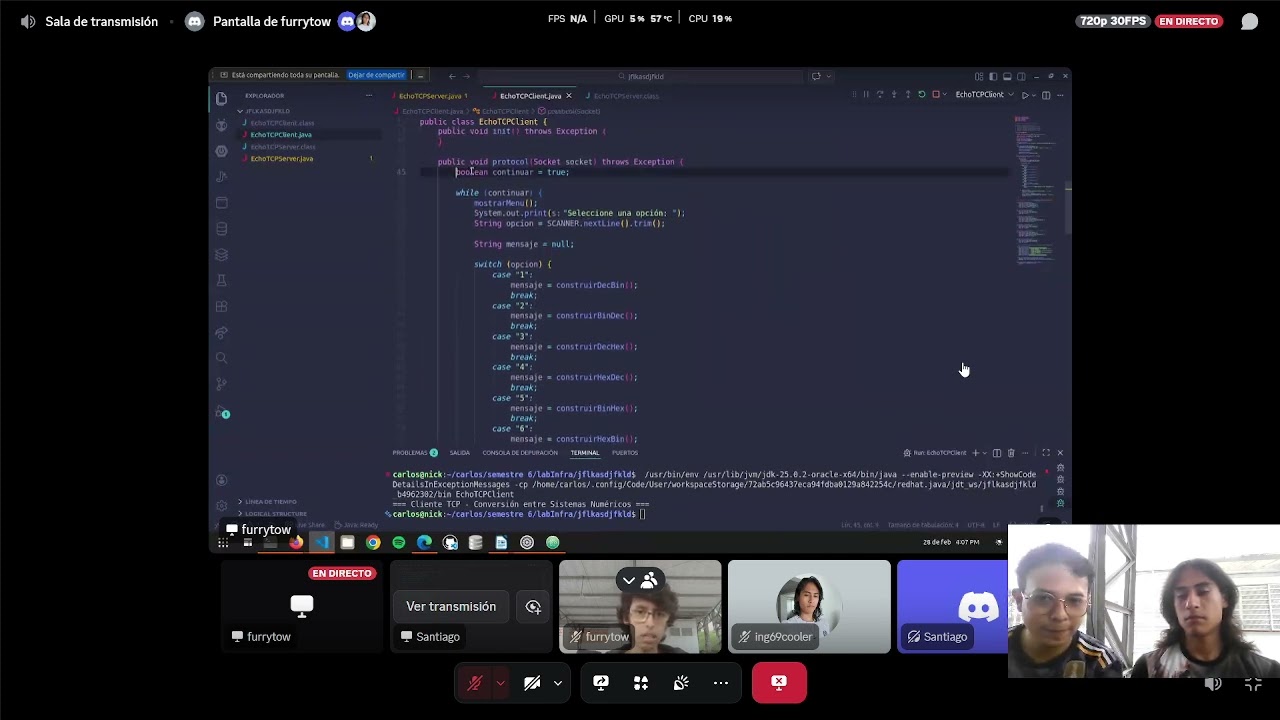This screenshot has height=720, width=1280.
Task: Open Explorer panel more actions ellipsis
Action: click(x=369, y=96)
